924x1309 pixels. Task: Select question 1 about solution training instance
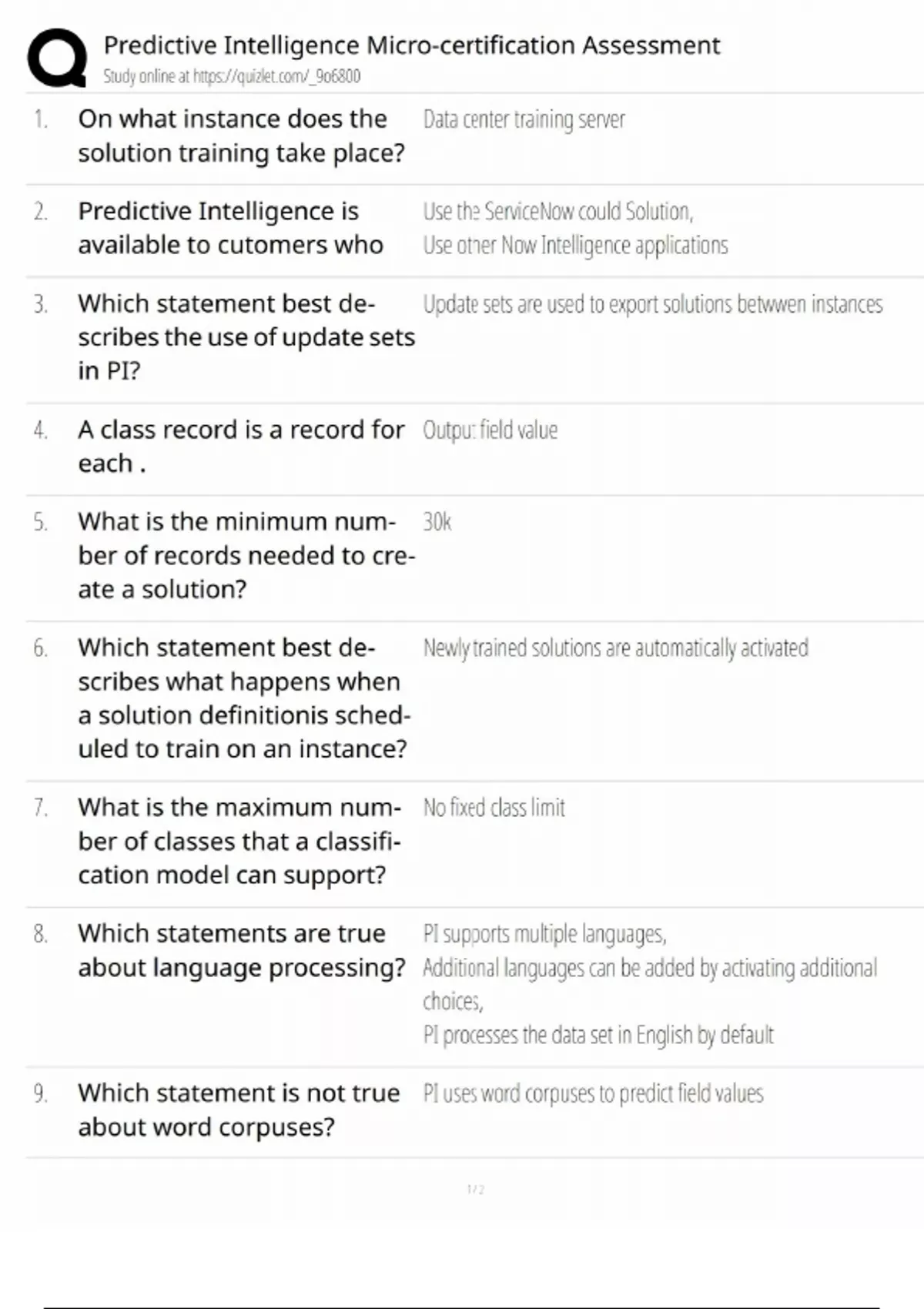tap(241, 136)
